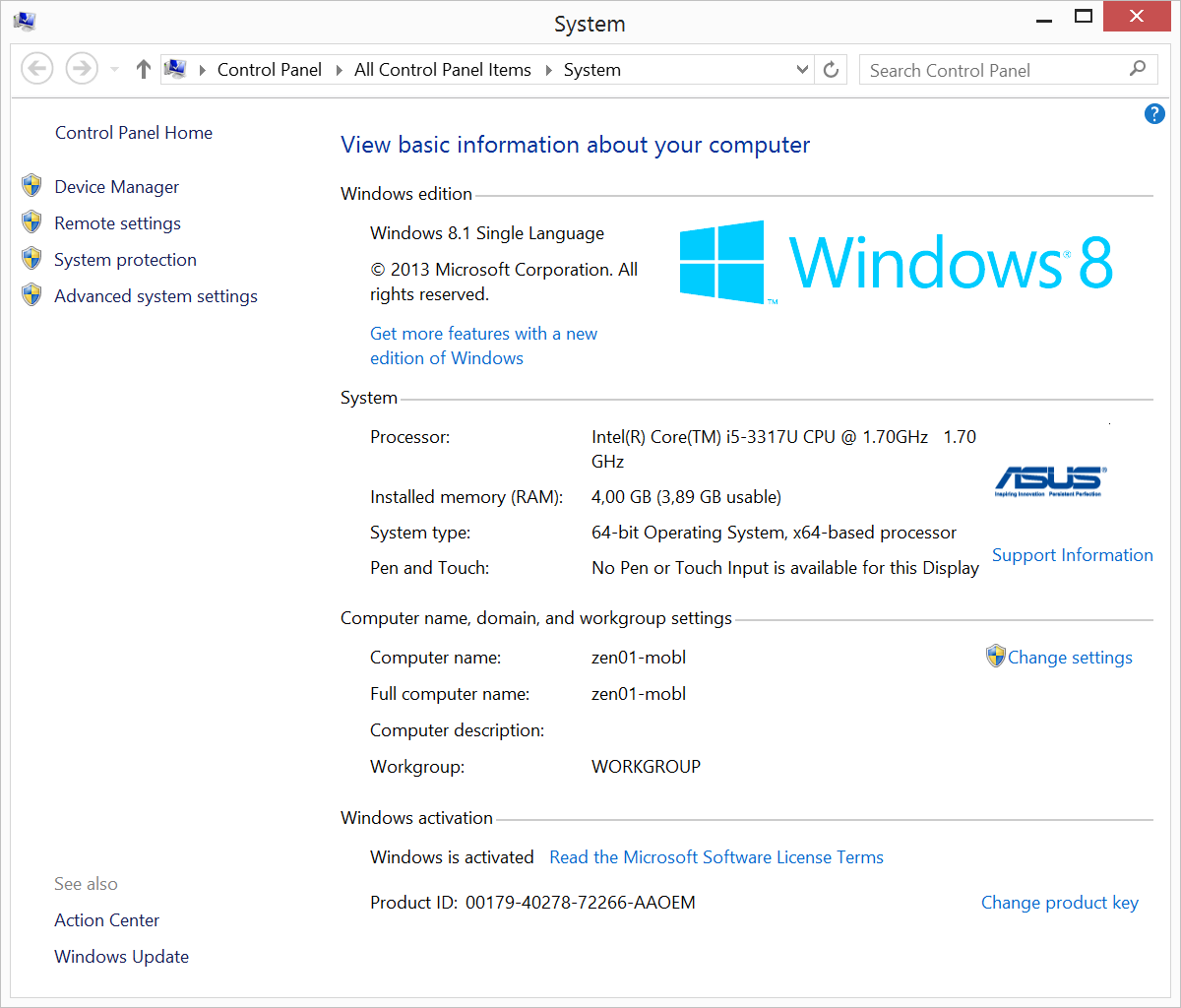Screen dimensions: 1181x1008
Task: Navigate to All Control Panel Items breadcrumb
Action: pos(442,69)
